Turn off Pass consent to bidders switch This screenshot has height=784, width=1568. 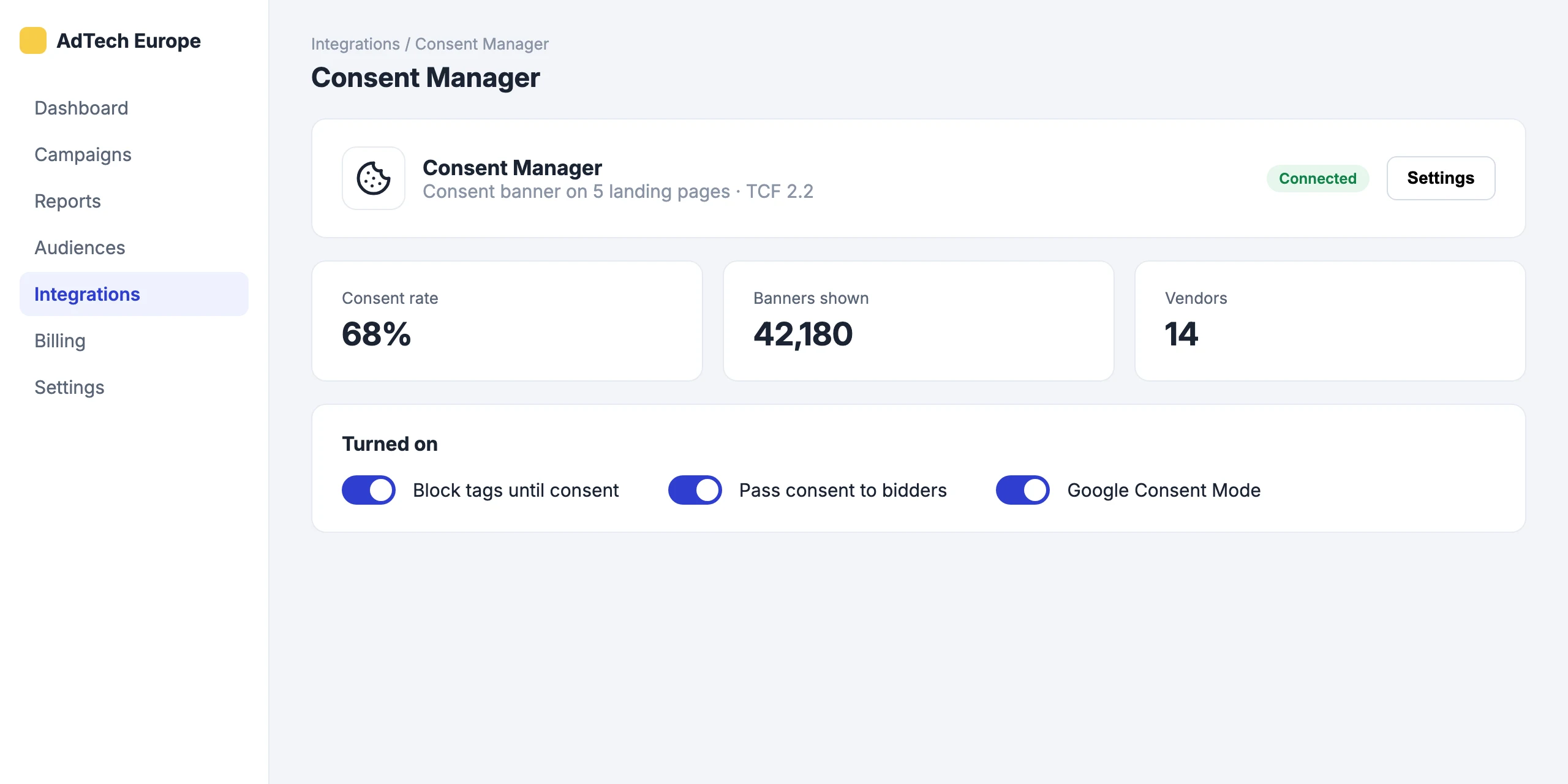point(695,490)
